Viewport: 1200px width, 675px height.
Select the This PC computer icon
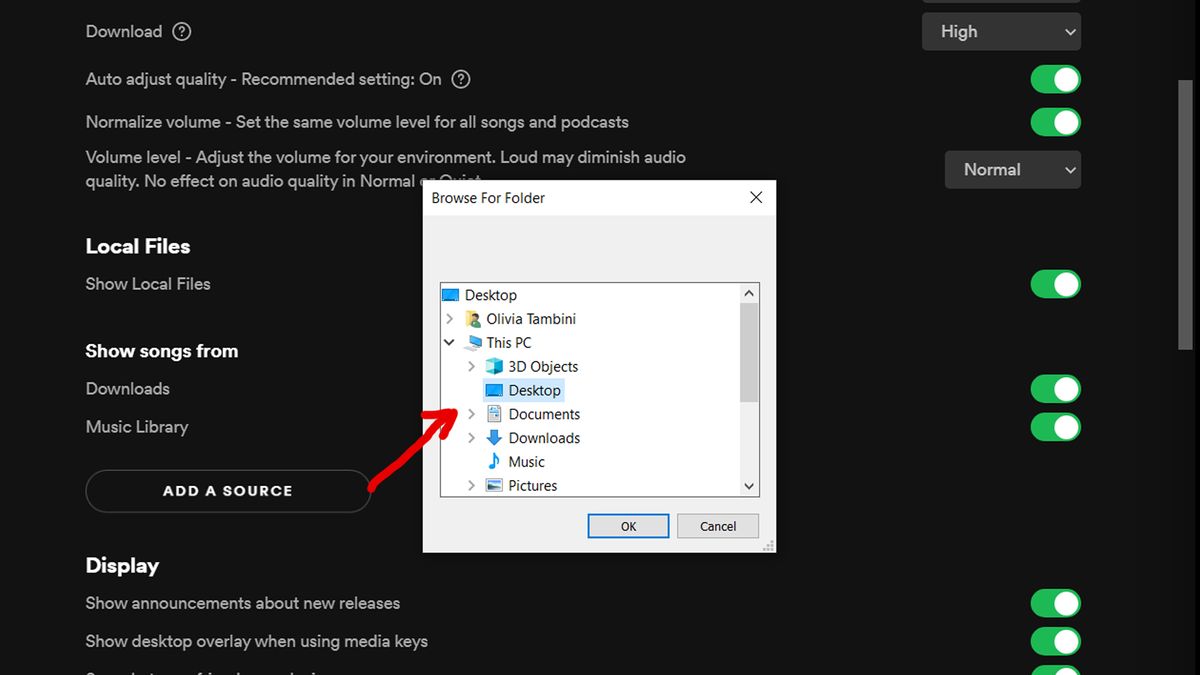pyautogui.click(x=473, y=342)
